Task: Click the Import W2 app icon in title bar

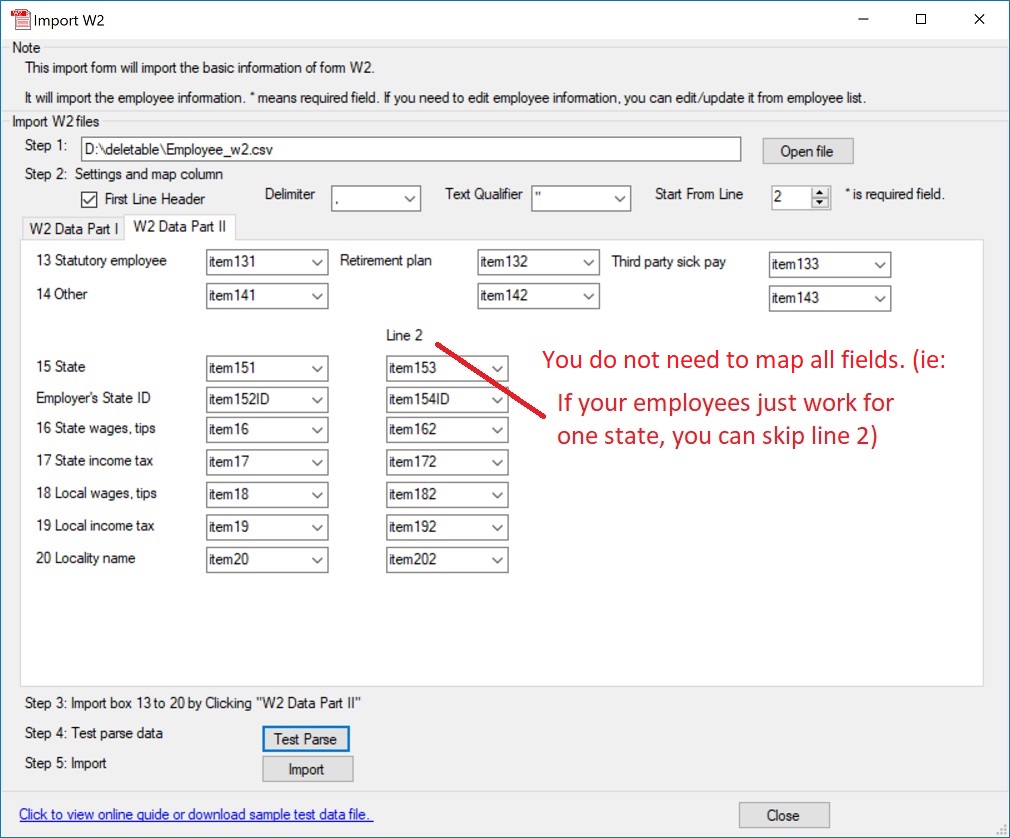Action: [20, 19]
